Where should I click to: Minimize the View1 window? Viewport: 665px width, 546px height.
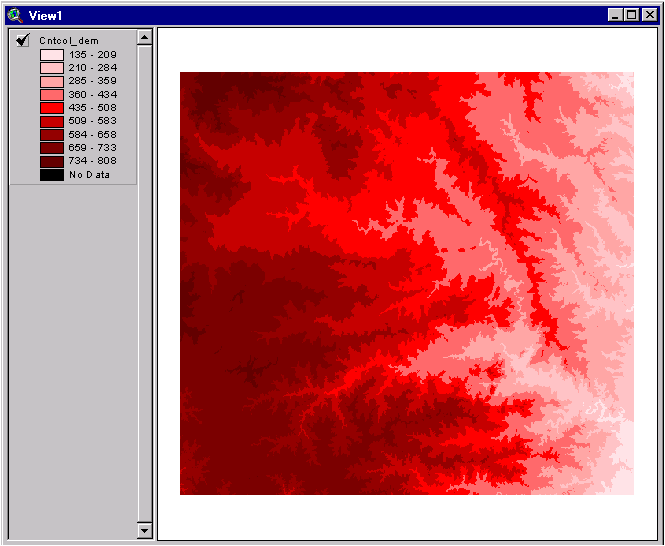pos(614,15)
